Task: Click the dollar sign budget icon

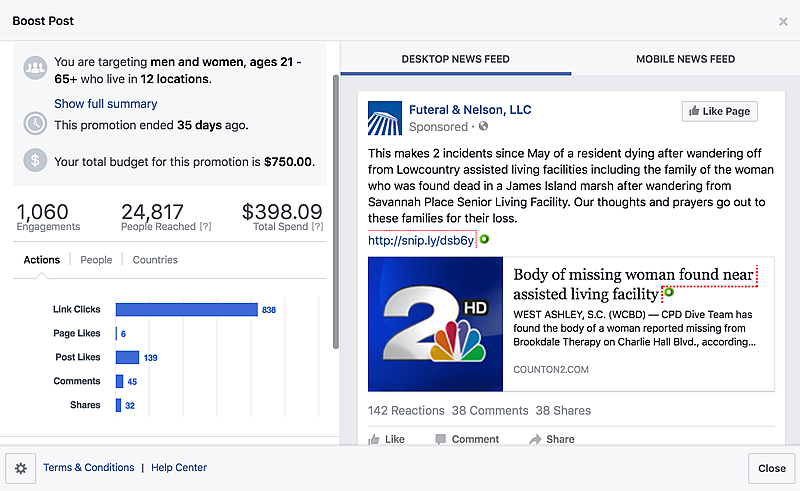Action: tap(36, 160)
